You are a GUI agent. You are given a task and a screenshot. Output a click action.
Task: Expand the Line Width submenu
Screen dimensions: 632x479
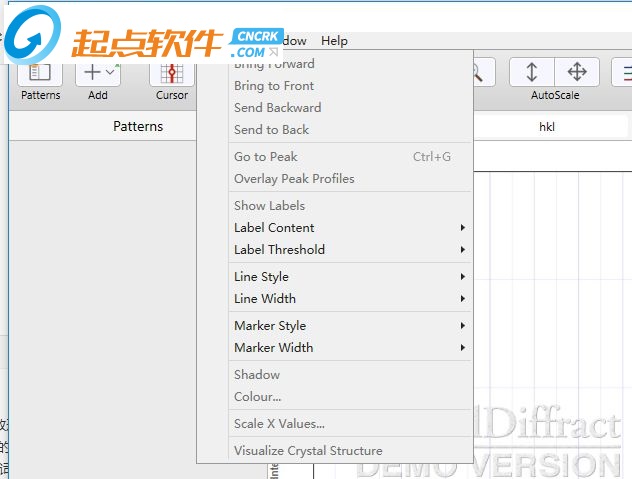point(350,298)
